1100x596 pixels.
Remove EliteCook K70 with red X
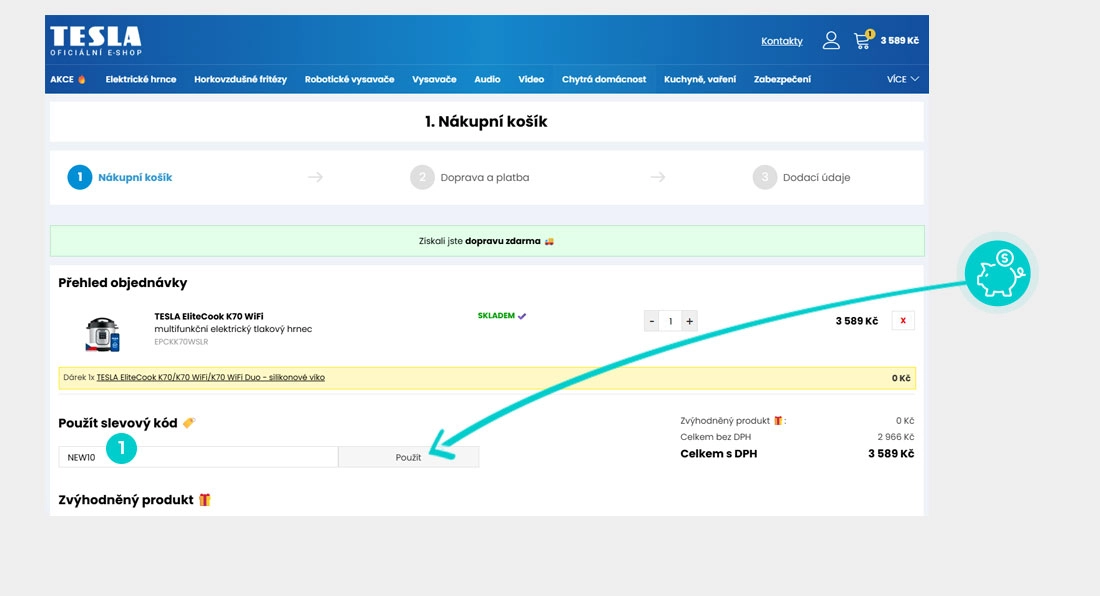click(903, 320)
